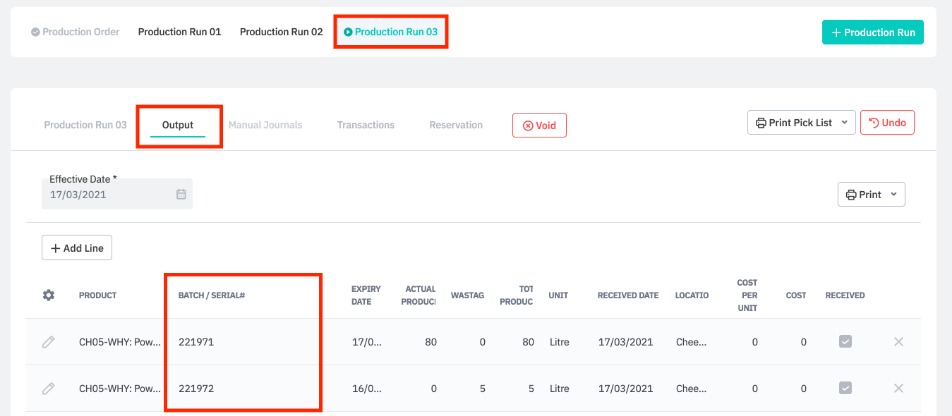Click the Add Line button
This screenshot has height=416, width=952.
tap(76, 248)
